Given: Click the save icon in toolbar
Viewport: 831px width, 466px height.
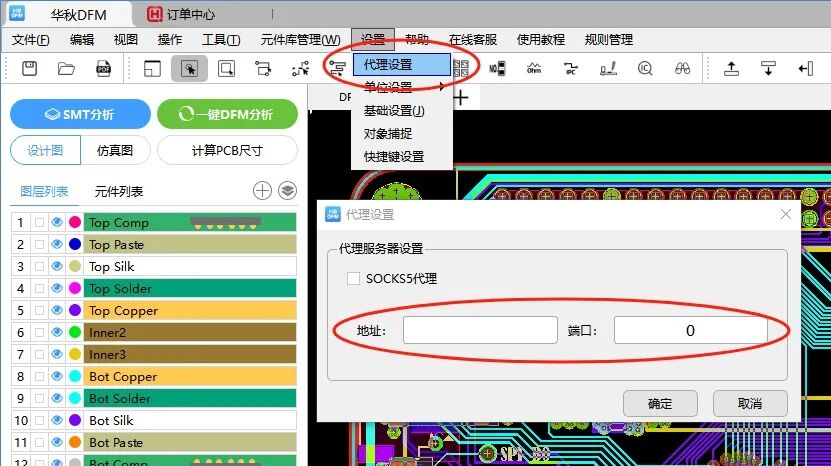Looking at the screenshot, I should 30,68.
